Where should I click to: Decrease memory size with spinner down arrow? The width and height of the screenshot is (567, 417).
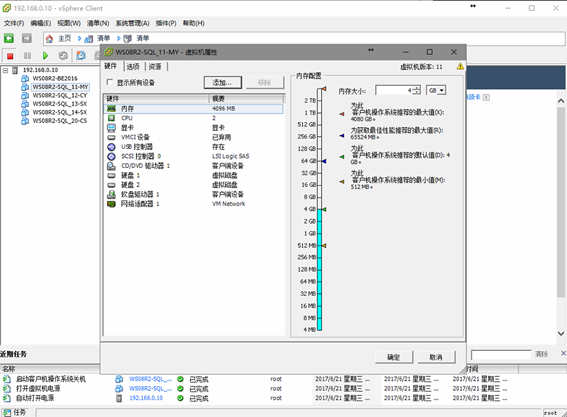(x=417, y=93)
